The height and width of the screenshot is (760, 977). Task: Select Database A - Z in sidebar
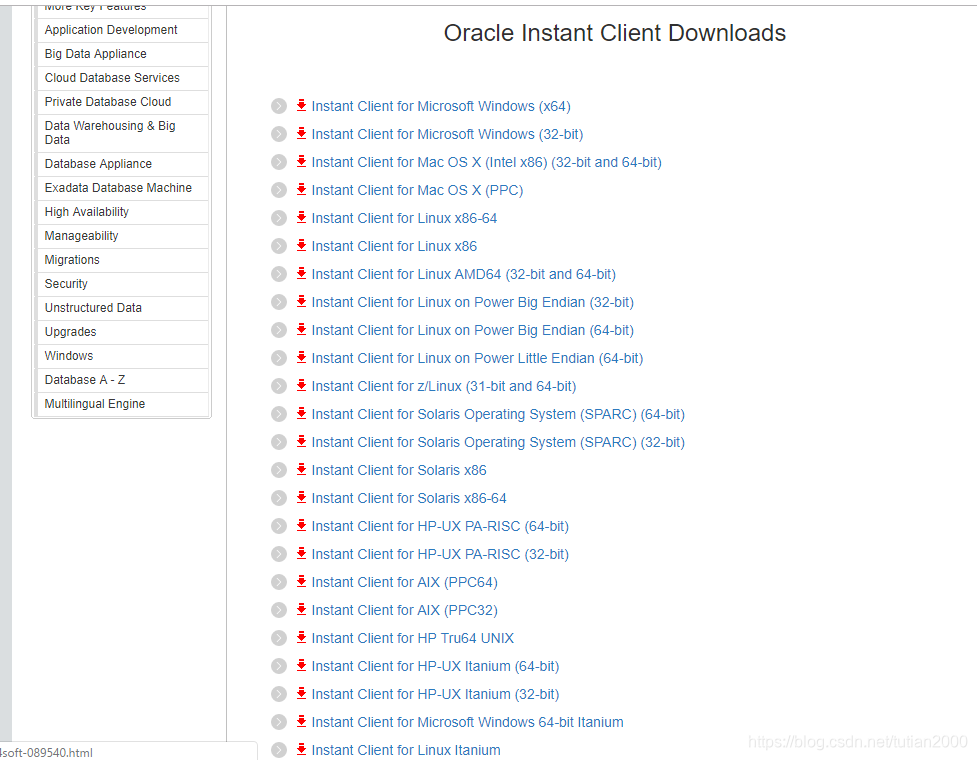click(123, 380)
